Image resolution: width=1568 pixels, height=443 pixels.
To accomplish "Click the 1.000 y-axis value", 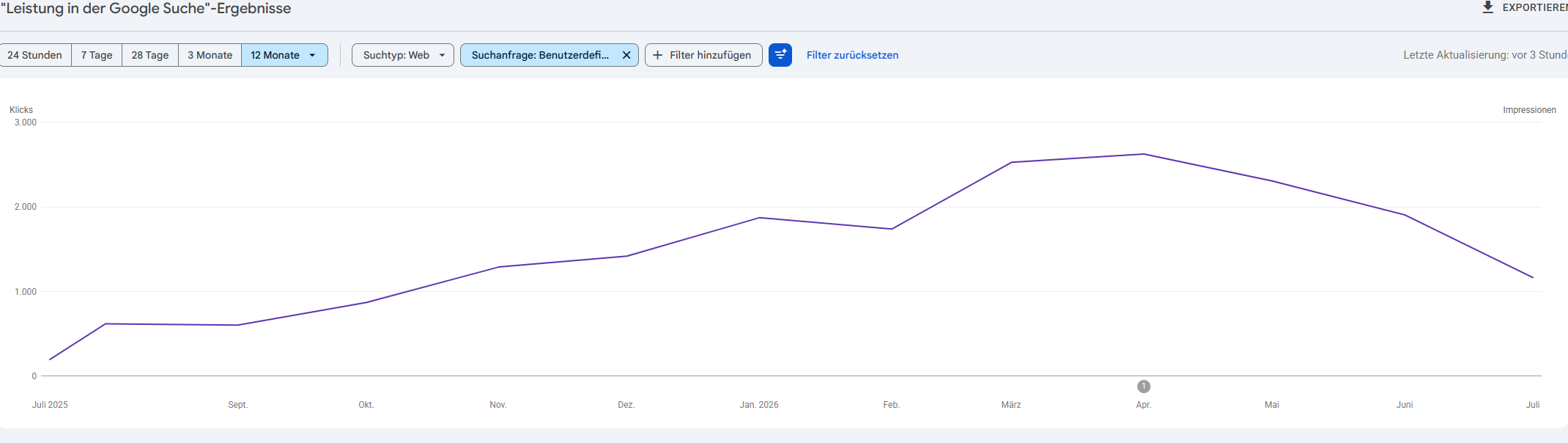I will click(26, 292).
